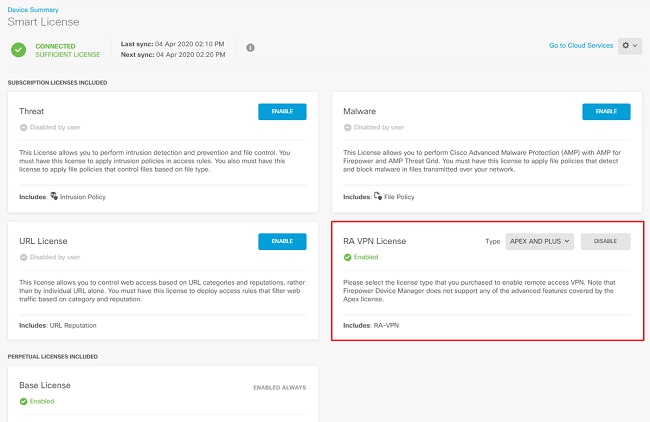Click the Base License card title
Screen dimensions: 650x422
[x=45, y=385]
